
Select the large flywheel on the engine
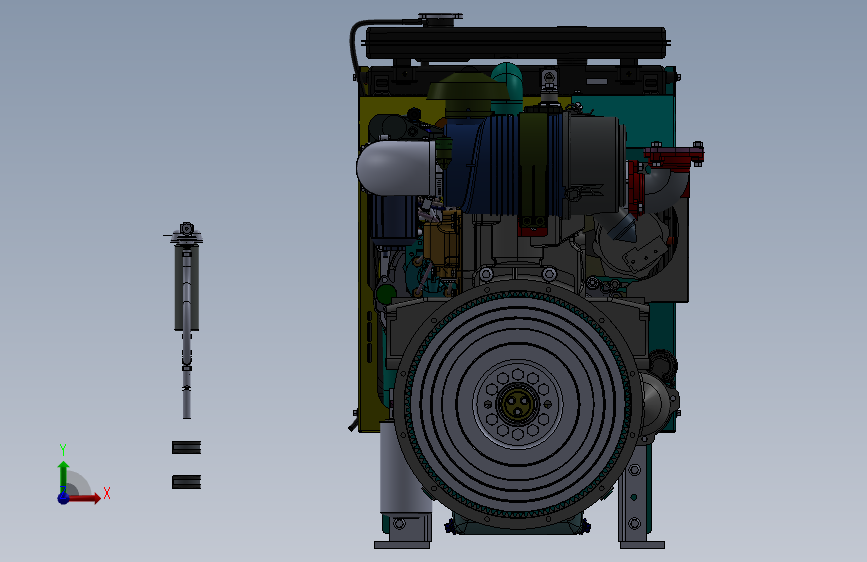click(518, 404)
